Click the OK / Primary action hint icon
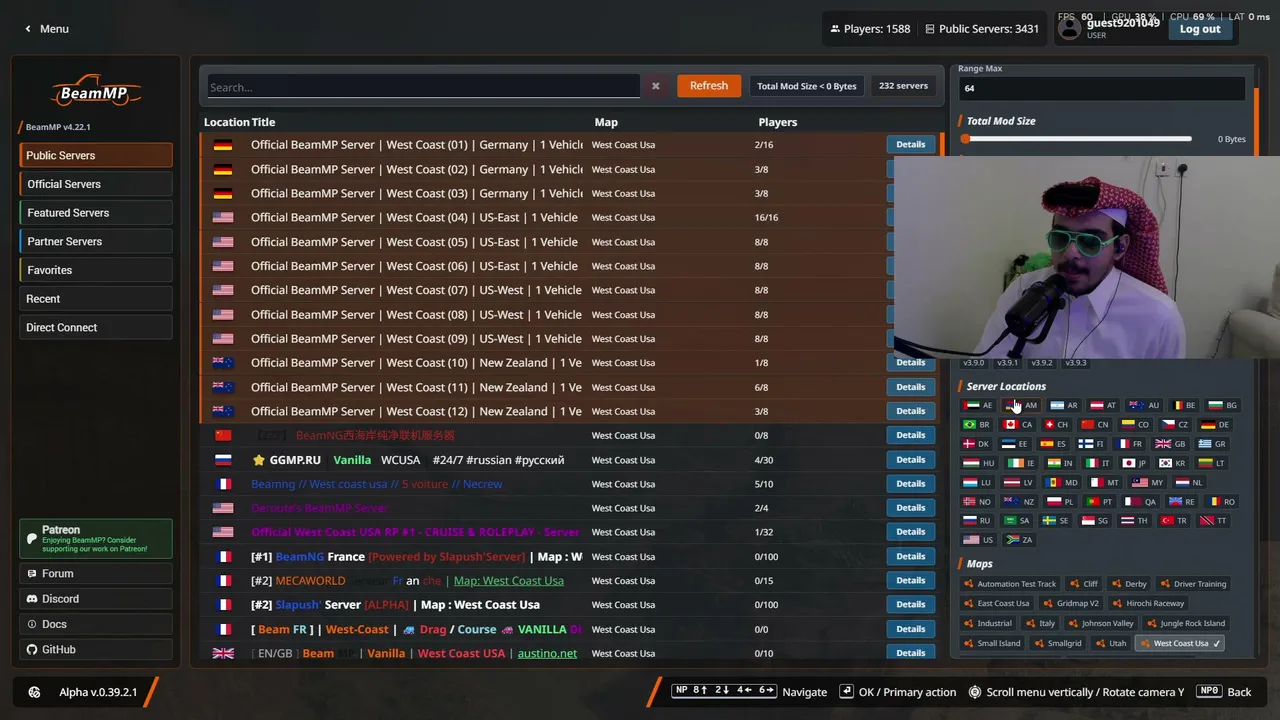 (x=847, y=692)
